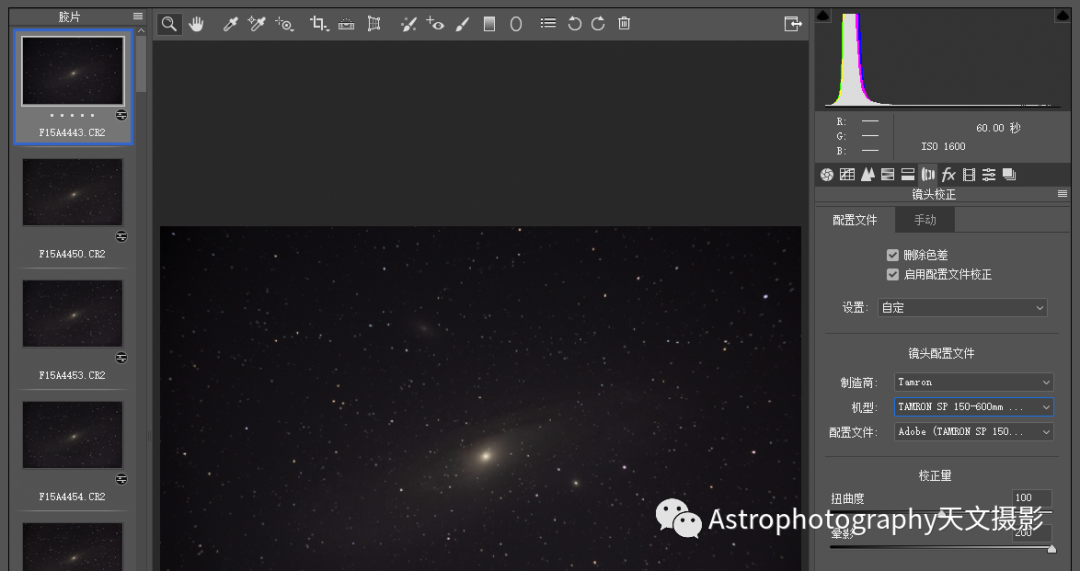Viewport: 1080px width, 571px height.
Task: Uncheck the 删除色差 checkbox
Action: (893, 255)
